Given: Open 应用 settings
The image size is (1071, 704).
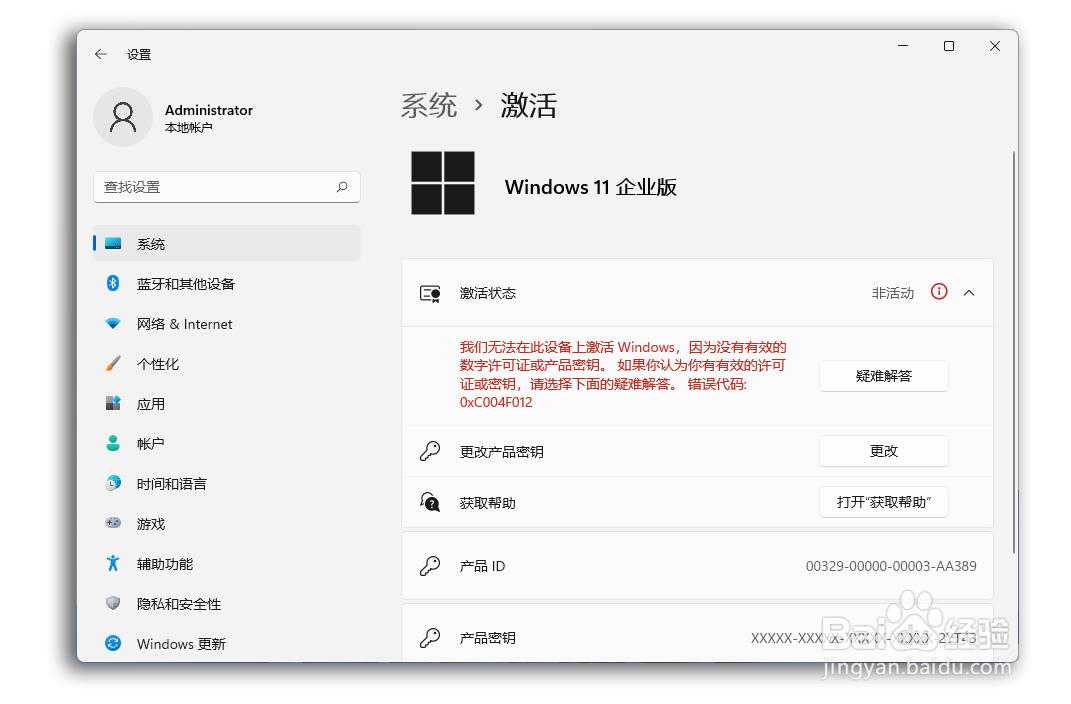Looking at the screenshot, I should 227,404.
